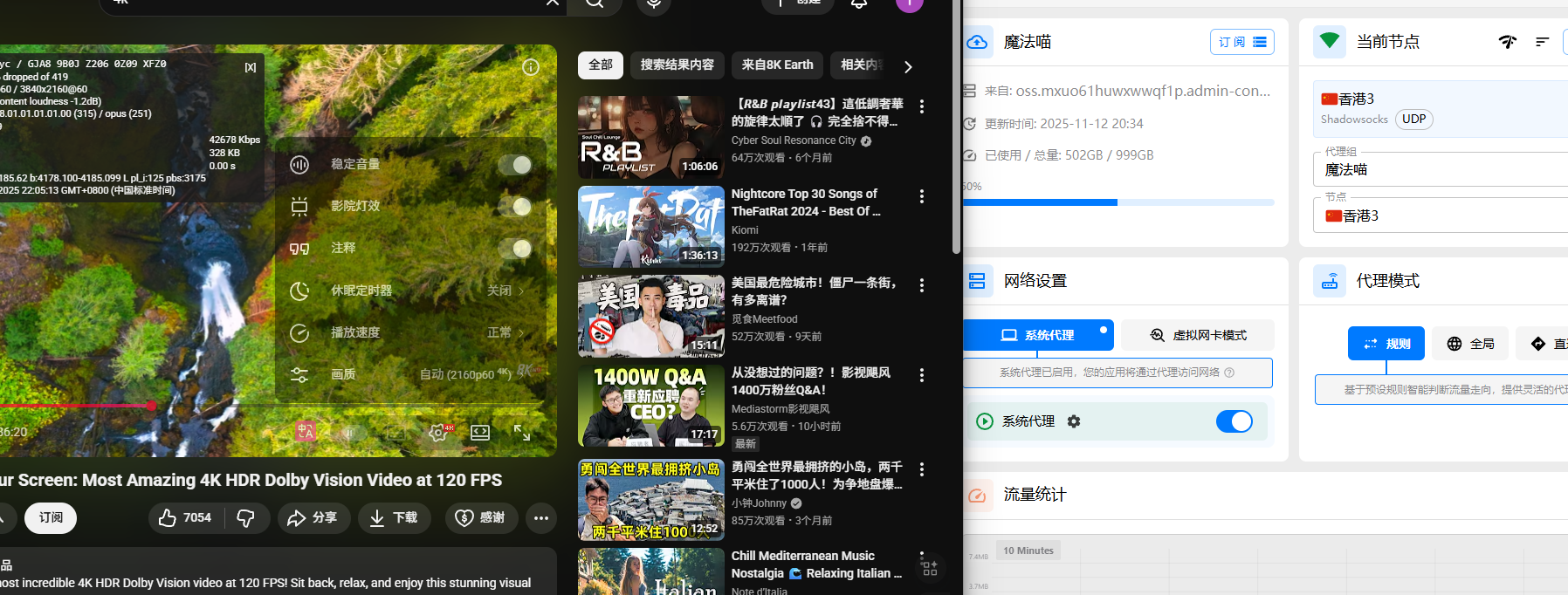Click the dislike thumbs-down icon
The width and height of the screenshot is (1568, 595).
[x=246, y=518]
